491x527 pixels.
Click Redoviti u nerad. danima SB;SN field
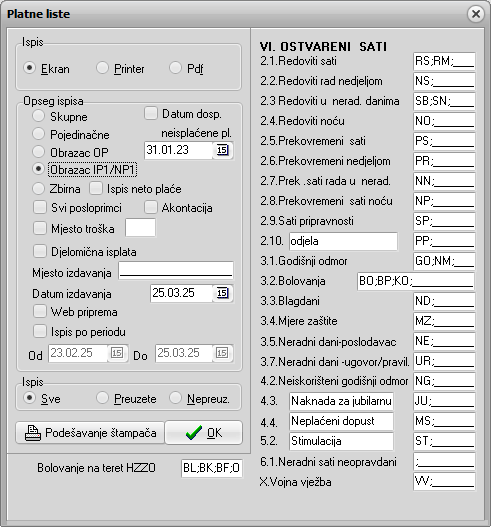(x=444, y=101)
